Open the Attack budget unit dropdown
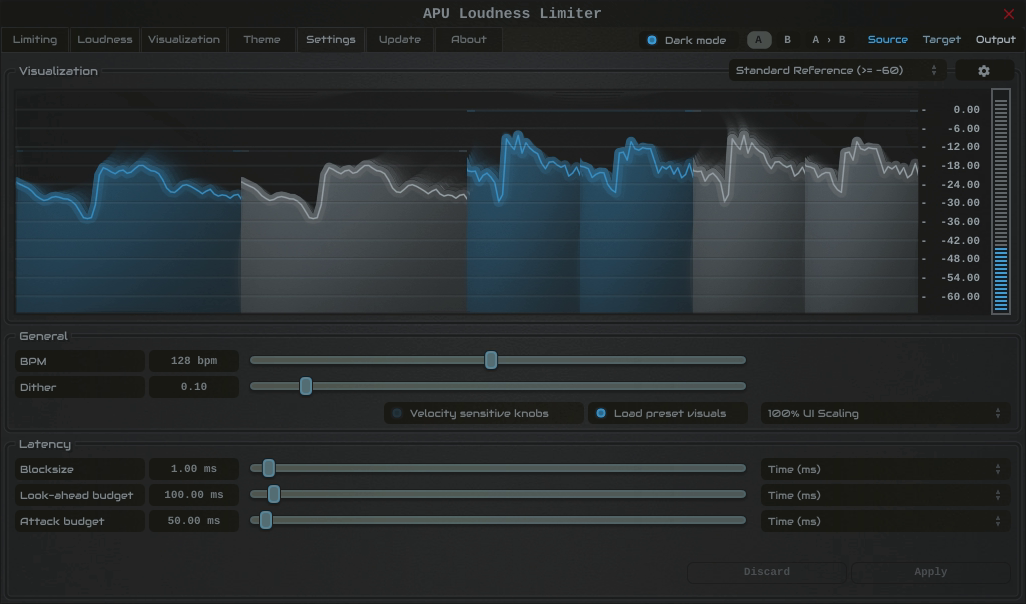1026x604 pixels. coord(885,522)
